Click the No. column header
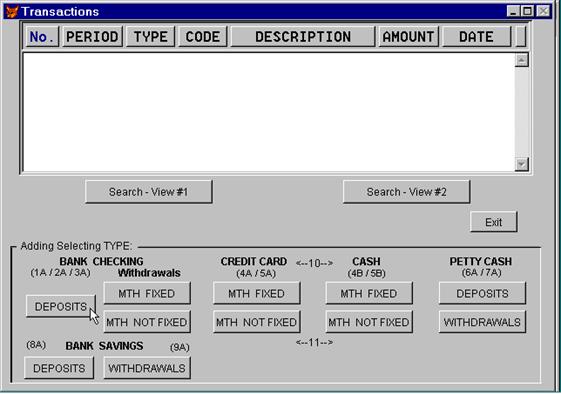 pyautogui.click(x=42, y=37)
